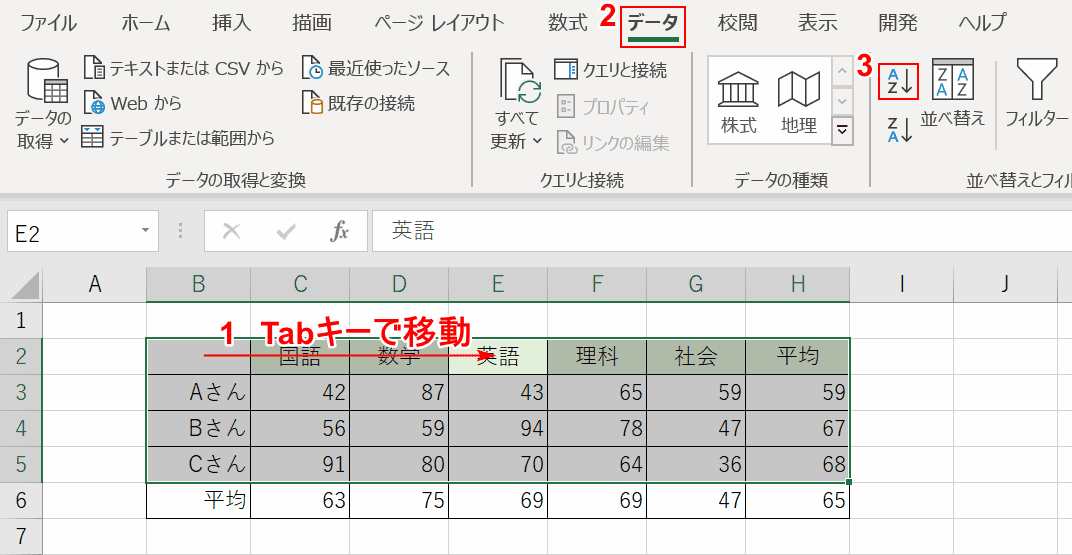Click cell Bさん
This screenshot has height=555, width=1072.
[199, 429]
